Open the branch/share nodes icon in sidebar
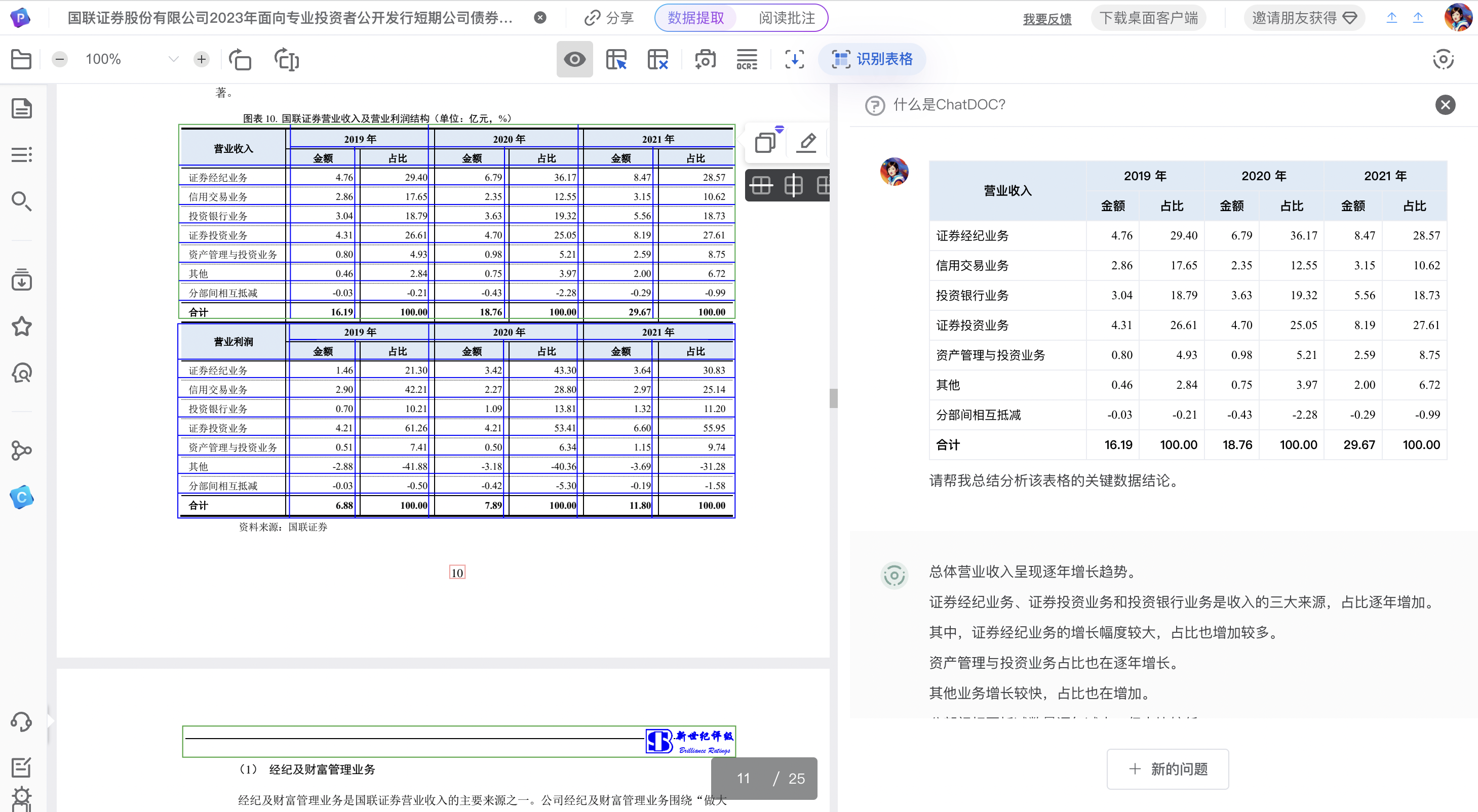1478x812 pixels. pos(22,451)
